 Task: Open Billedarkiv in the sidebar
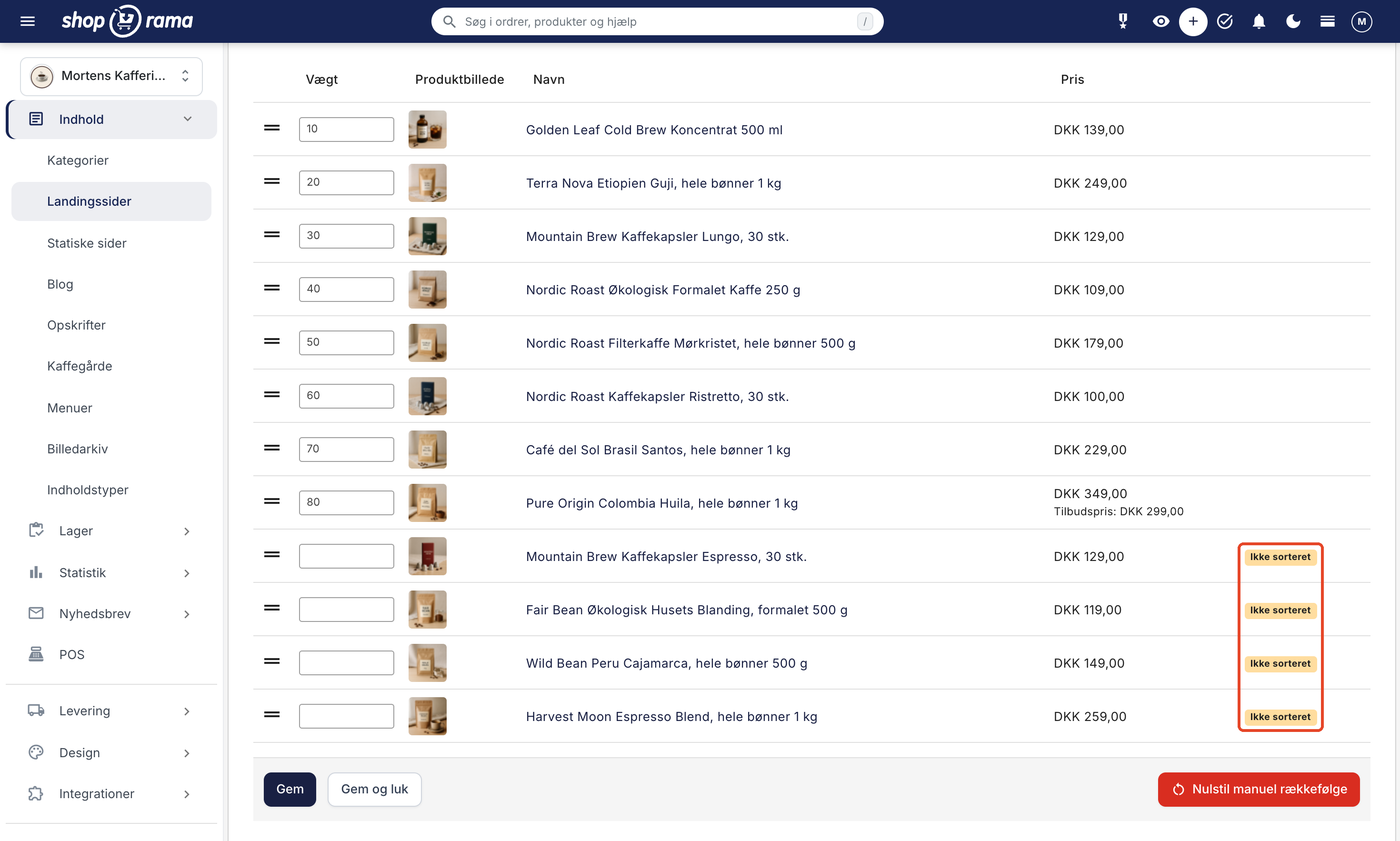pyautogui.click(x=111, y=449)
